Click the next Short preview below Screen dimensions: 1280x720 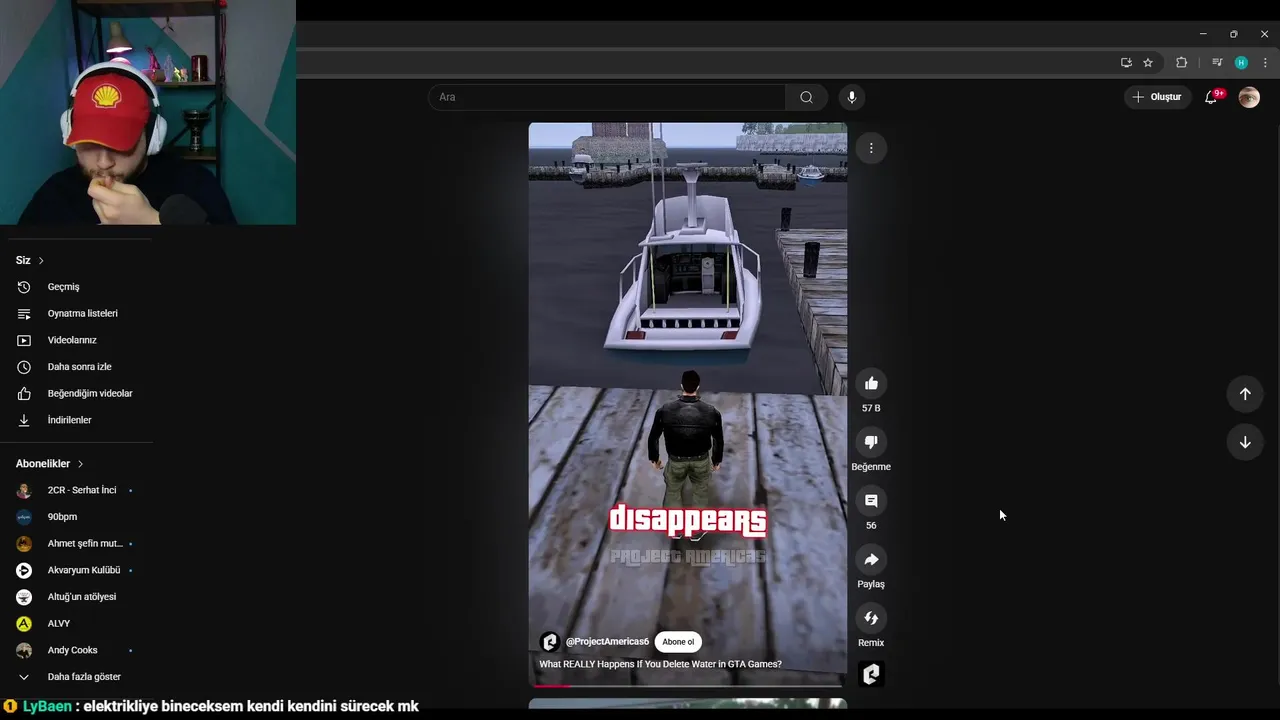coord(688,704)
